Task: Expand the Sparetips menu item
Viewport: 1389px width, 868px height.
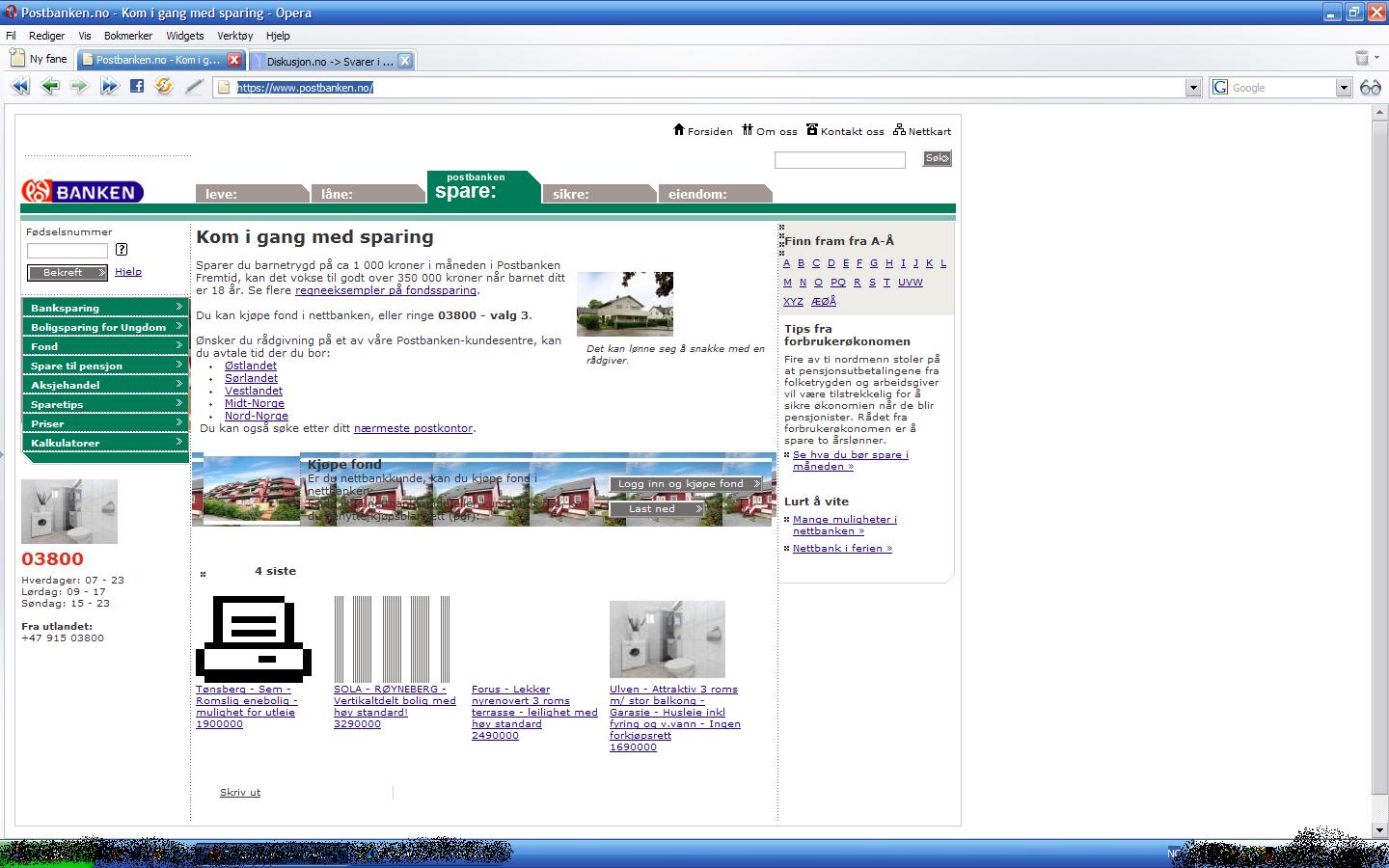Action: point(105,404)
